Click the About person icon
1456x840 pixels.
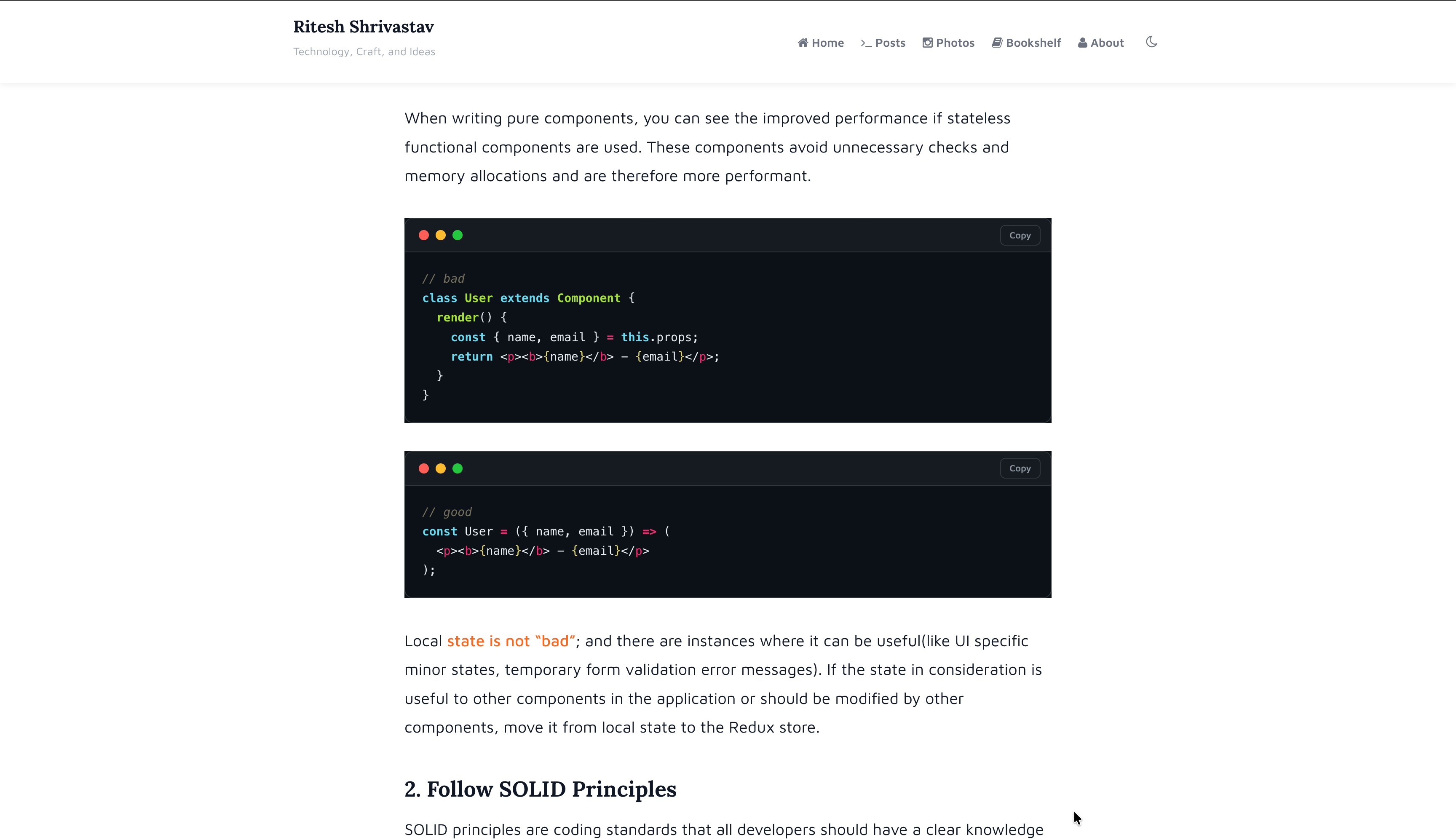(1082, 43)
